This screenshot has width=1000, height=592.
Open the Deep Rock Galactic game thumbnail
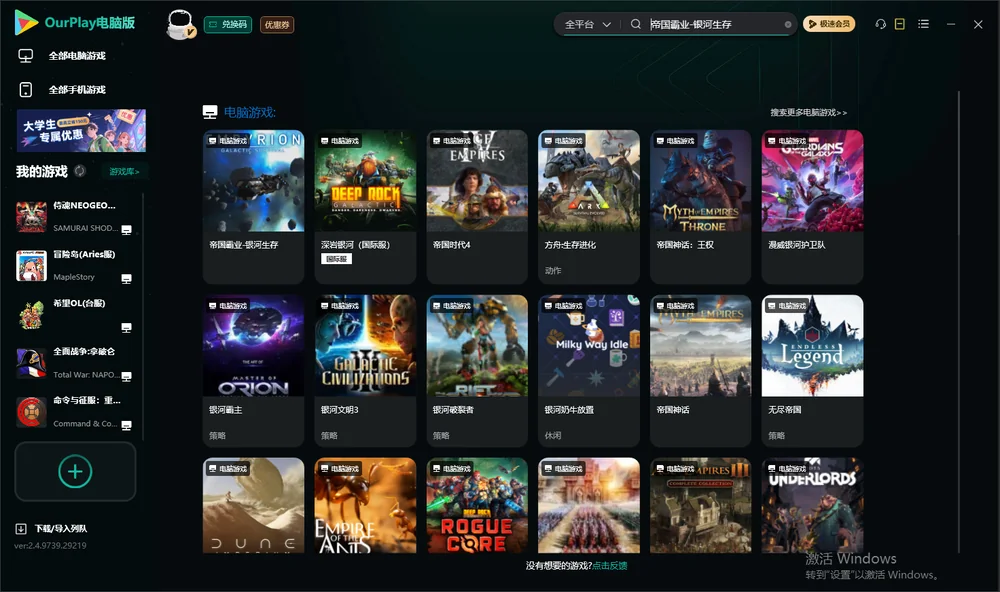pos(365,181)
